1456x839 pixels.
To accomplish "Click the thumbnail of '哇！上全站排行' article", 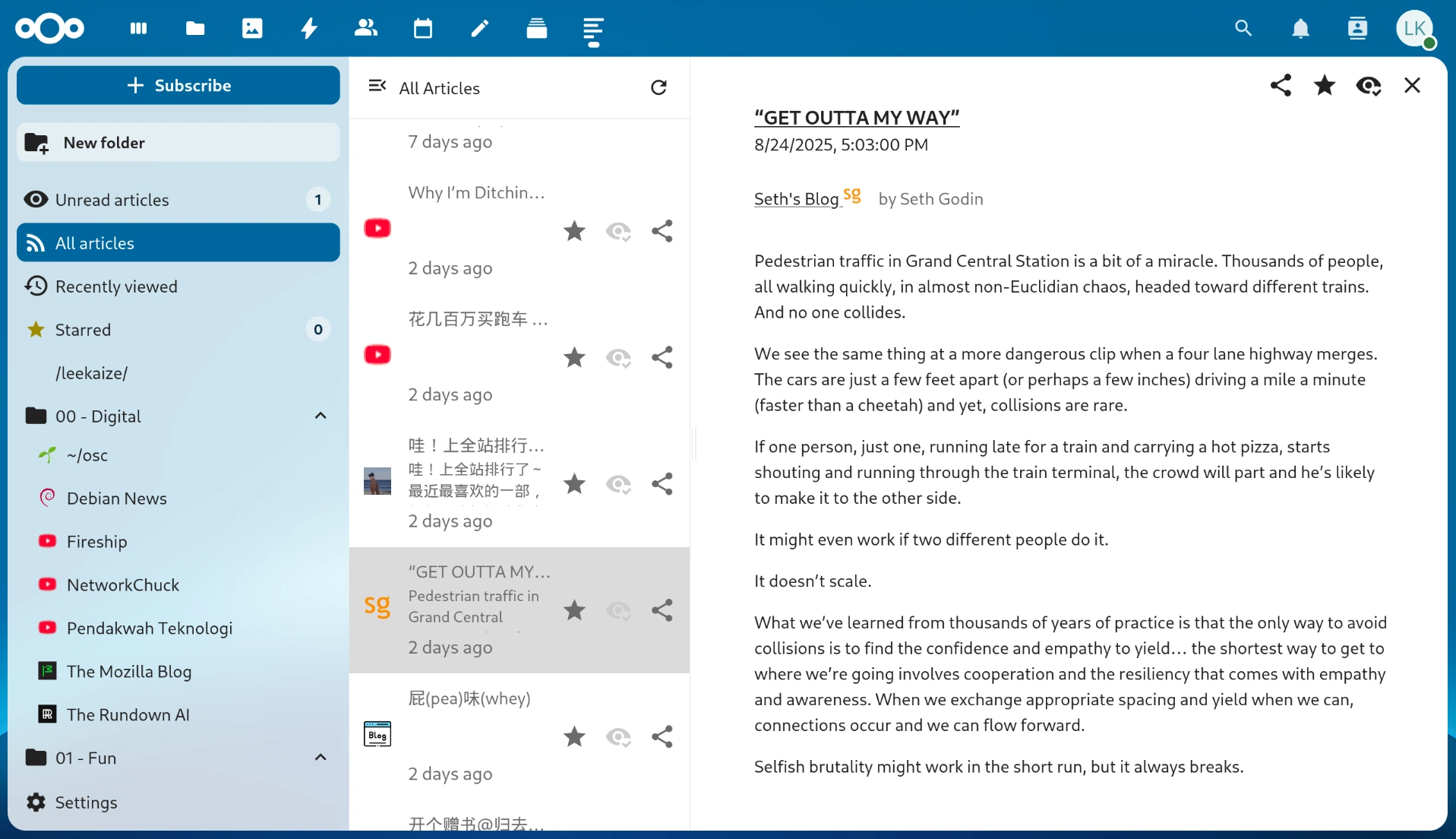I will point(377,481).
